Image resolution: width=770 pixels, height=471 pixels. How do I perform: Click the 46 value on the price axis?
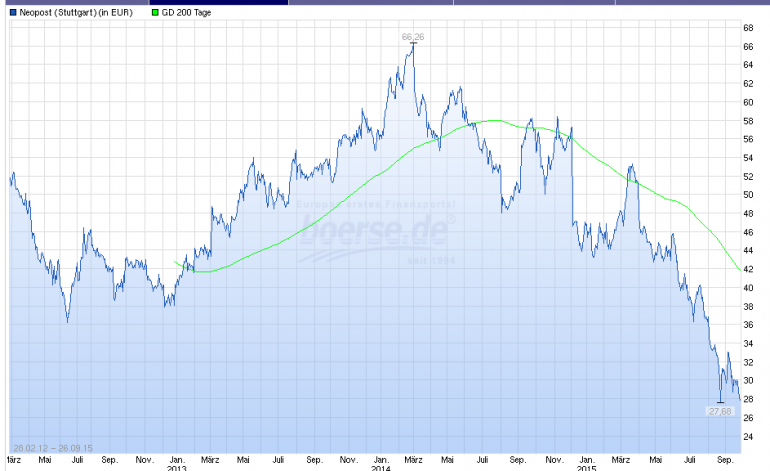point(748,232)
